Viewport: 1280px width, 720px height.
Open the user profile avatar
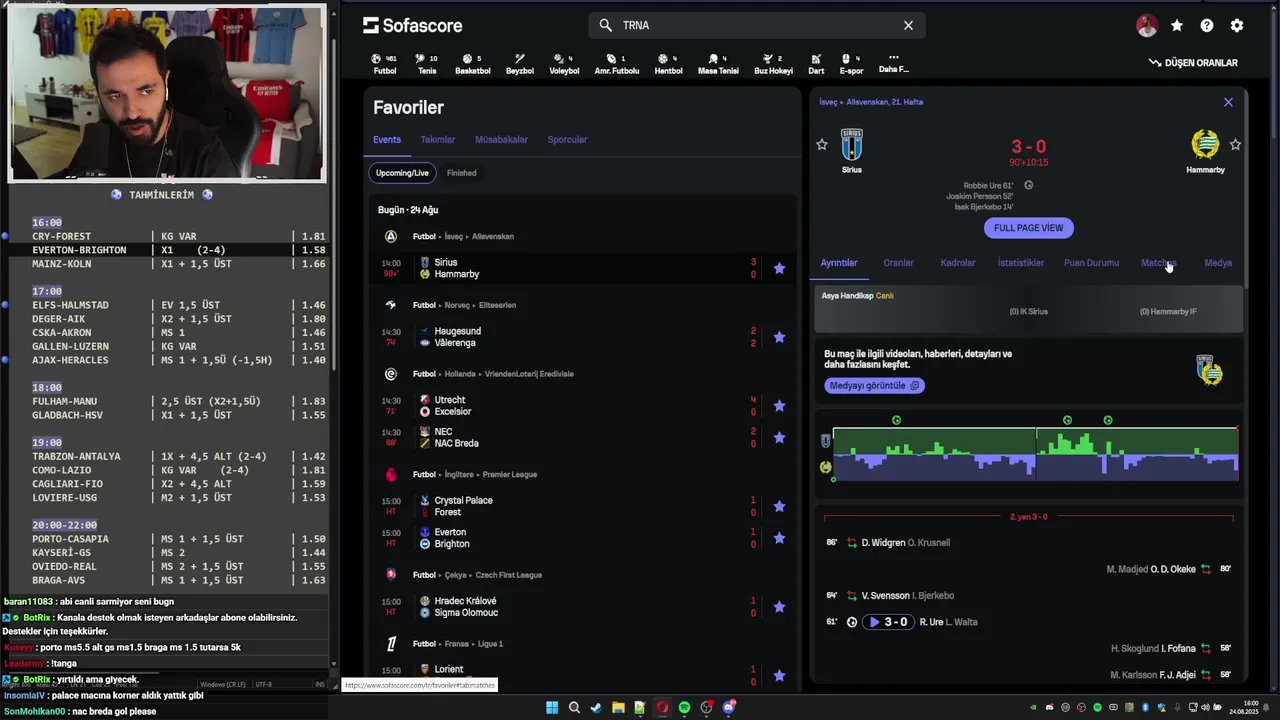[x=1147, y=26]
